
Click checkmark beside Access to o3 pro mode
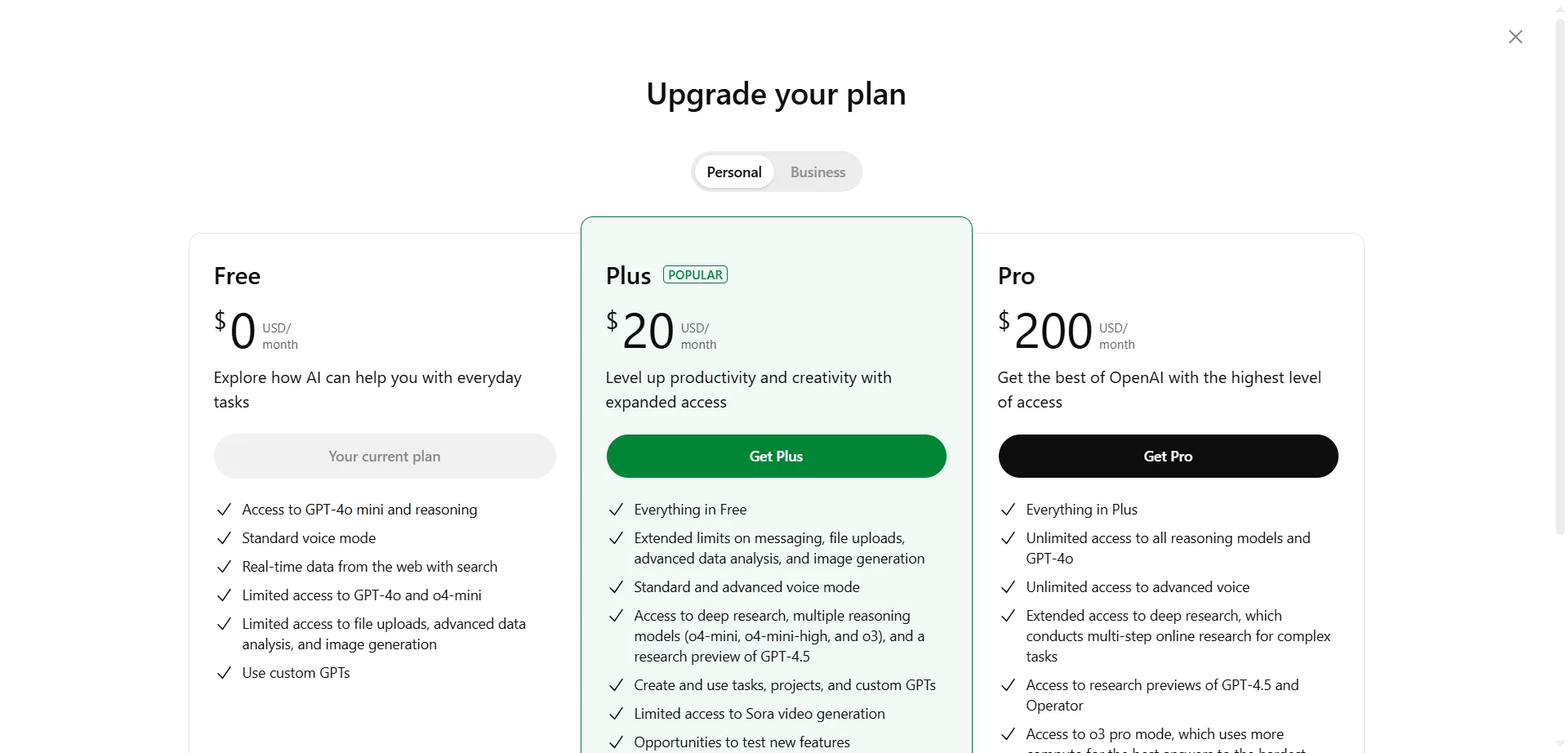coord(1008,734)
